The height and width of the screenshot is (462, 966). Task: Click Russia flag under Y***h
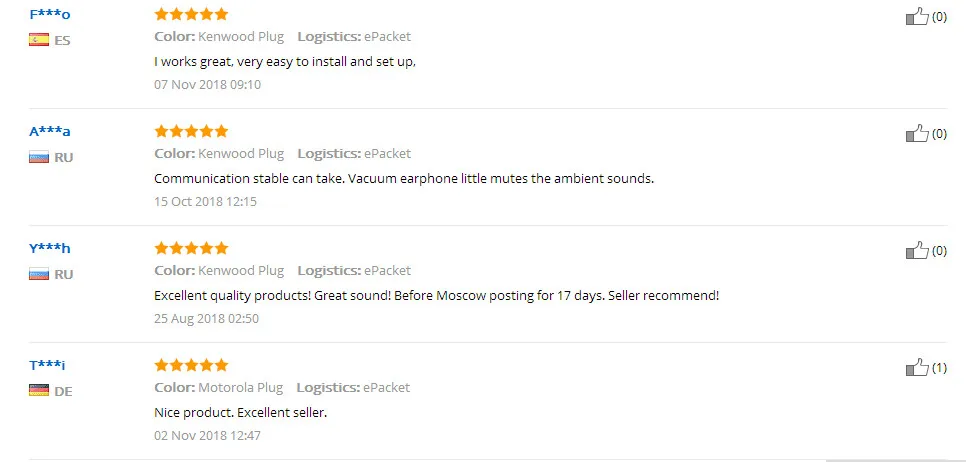tap(39, 274)
